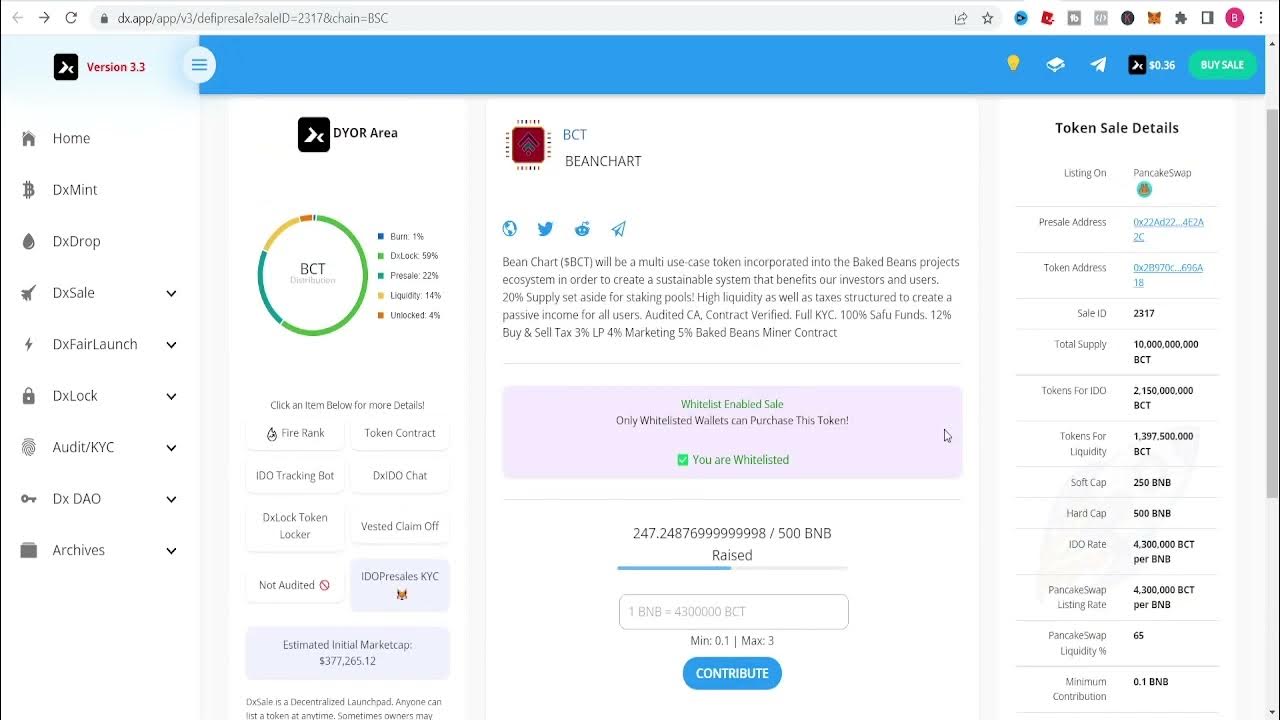Screen dimensions: 1280x720
Task: Click the PancakeSwap logo under Listing On
Action: 1144,190
